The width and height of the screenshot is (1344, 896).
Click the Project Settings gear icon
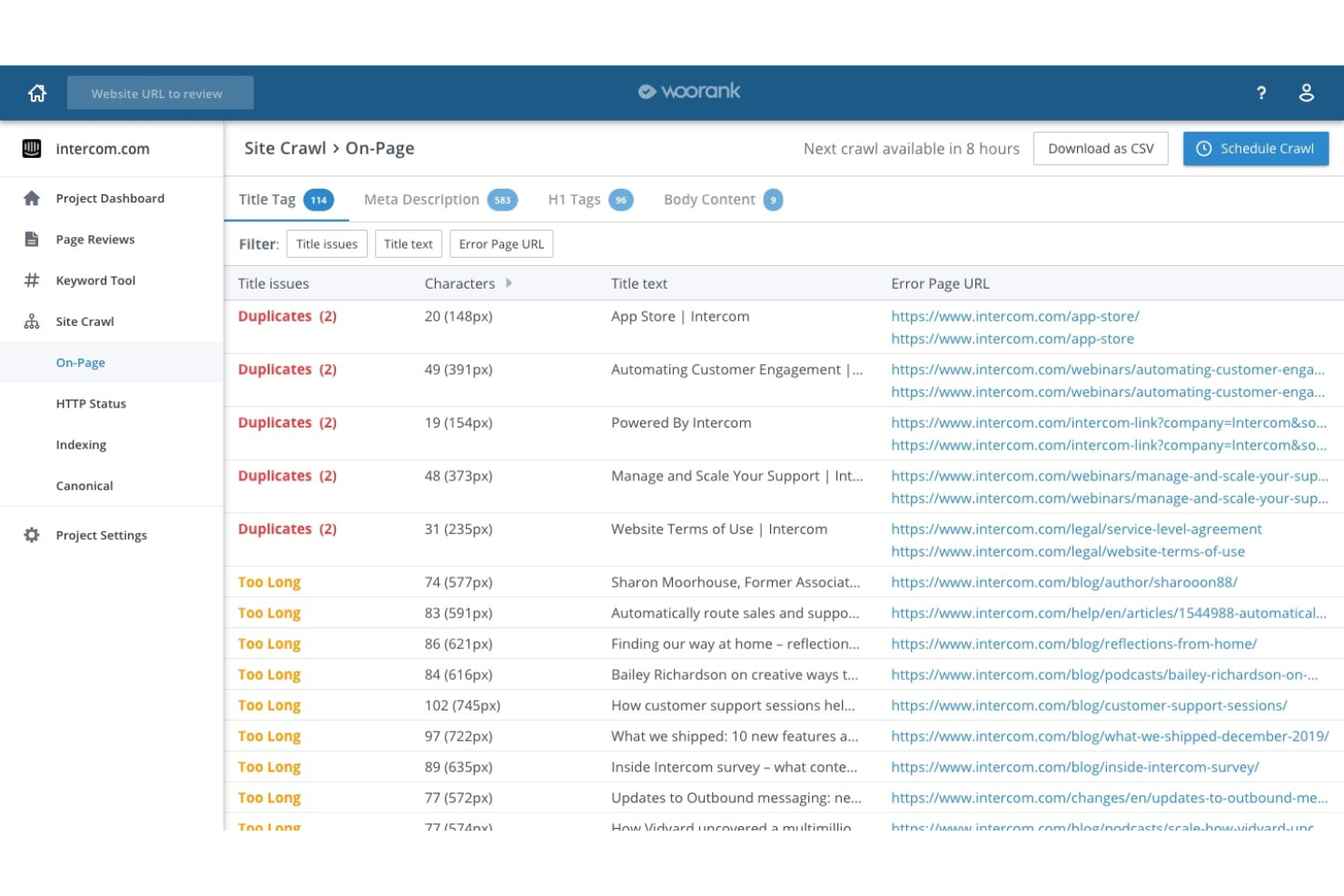point(32,536)
